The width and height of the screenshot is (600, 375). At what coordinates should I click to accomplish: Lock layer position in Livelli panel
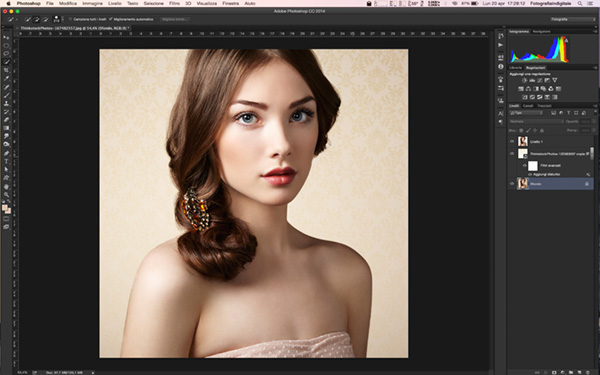[x=535, y=131]
